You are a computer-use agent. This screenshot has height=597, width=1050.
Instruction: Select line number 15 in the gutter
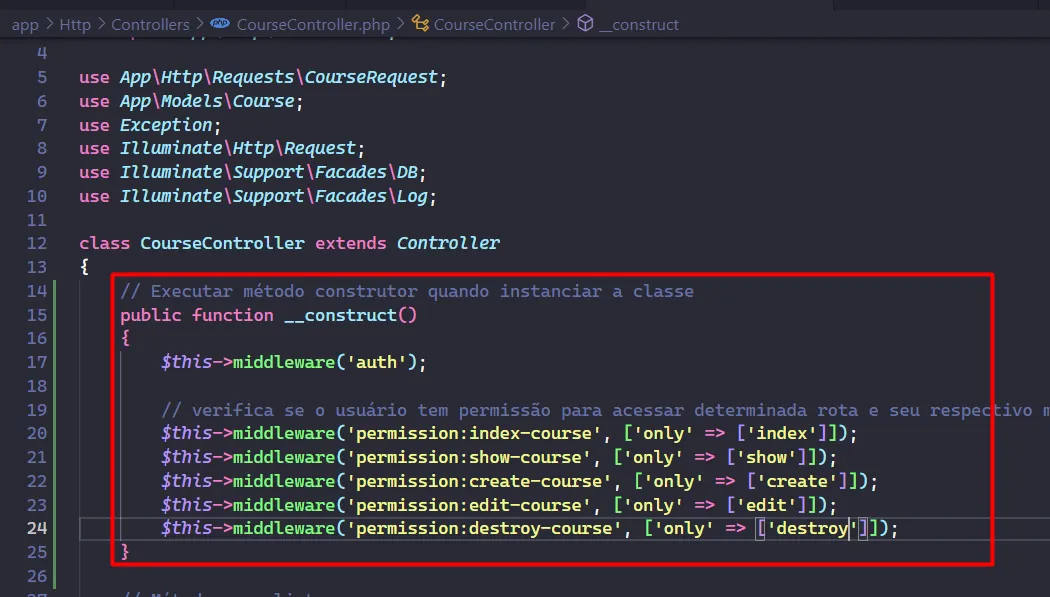36,315
